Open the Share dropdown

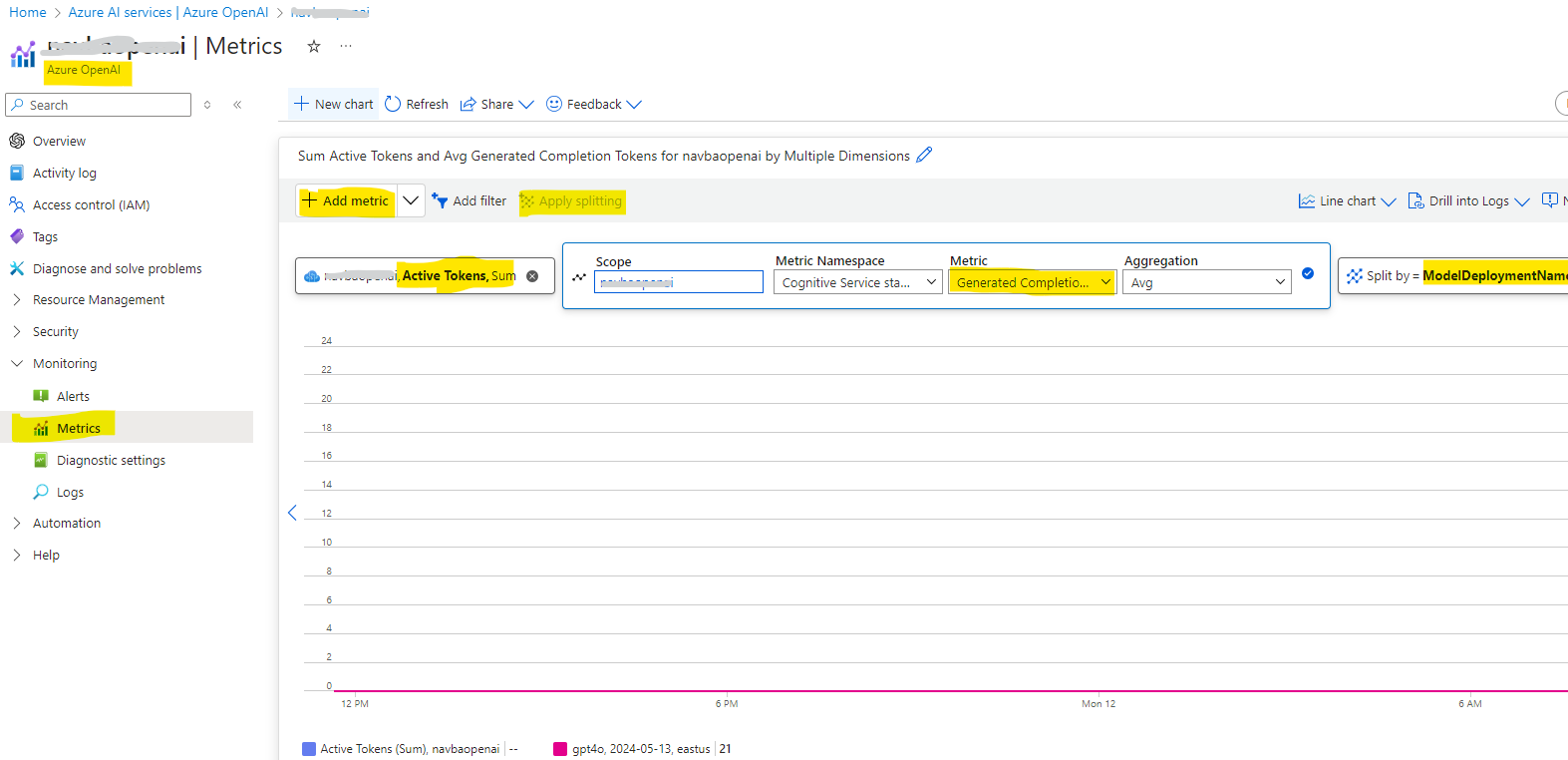pos(496,104)
